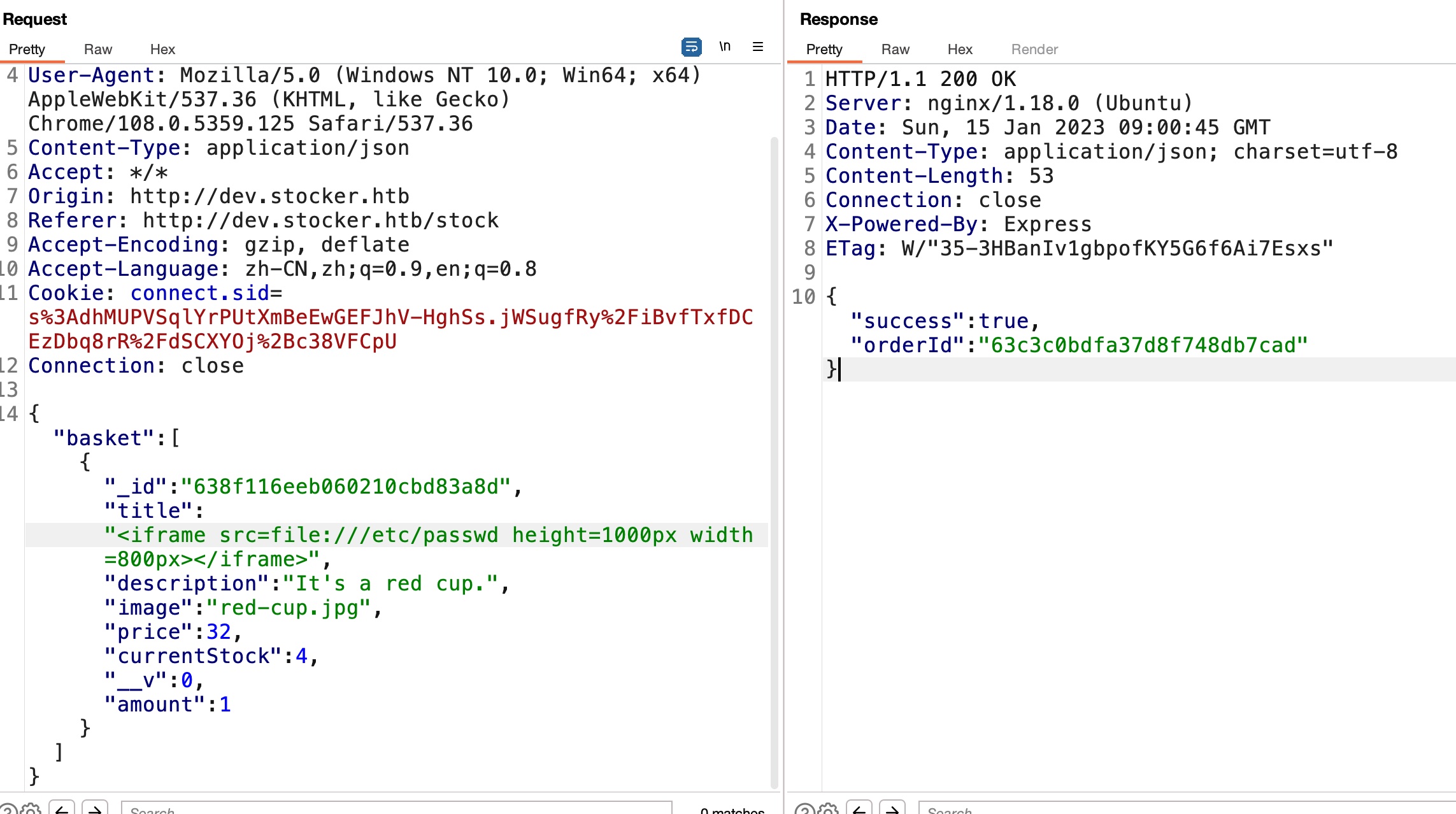Viewport: 1456px width, 814px height.
Task: Switch Request view to Raw tab
Action: click(x=97, y=49)
